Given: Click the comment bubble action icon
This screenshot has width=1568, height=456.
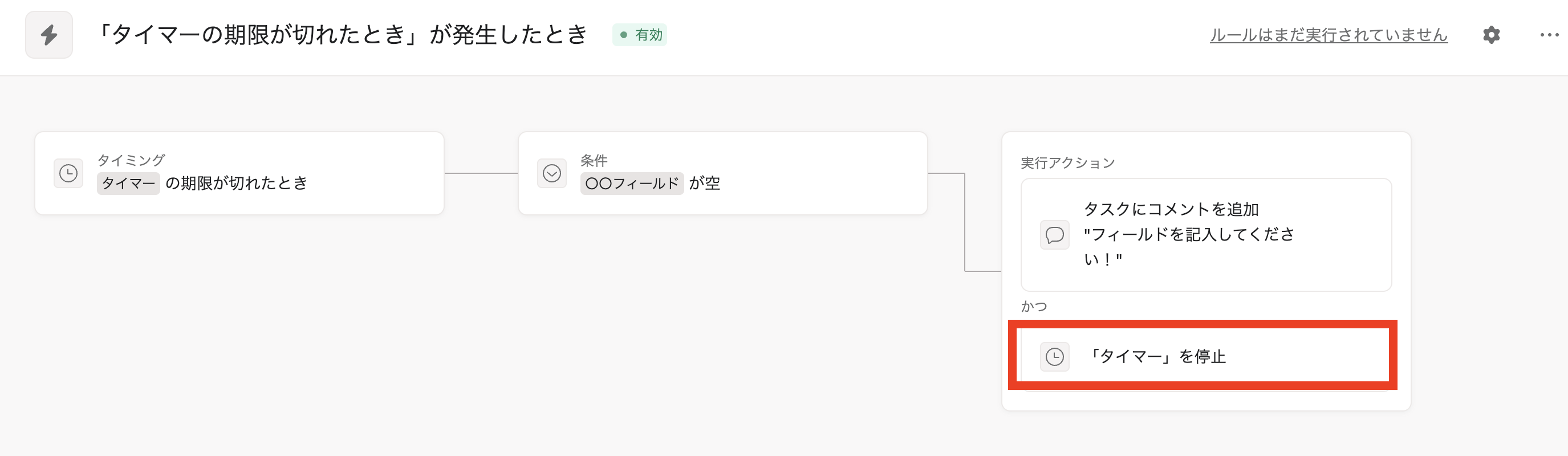Looking at the screenshot, I should (1054, 235).
